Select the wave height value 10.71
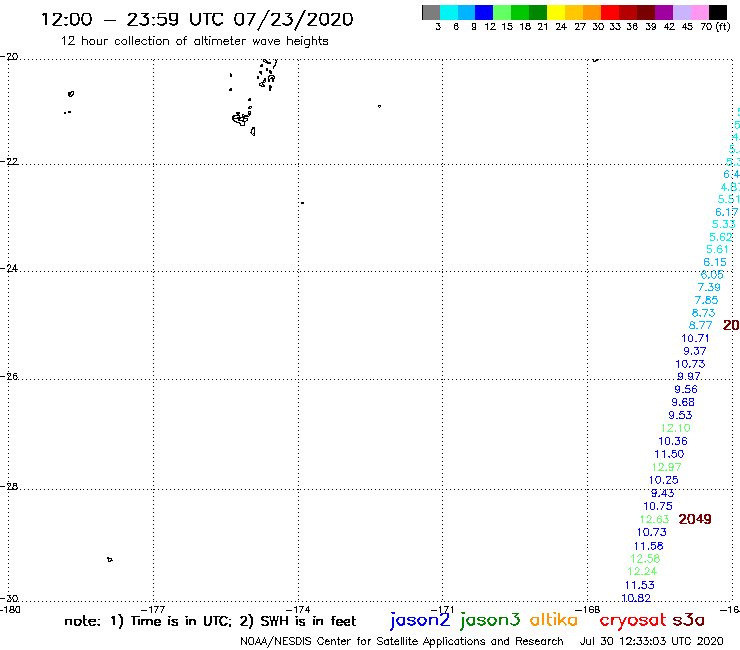This screenshot has height=650, width=740. [x=695, y=338]
